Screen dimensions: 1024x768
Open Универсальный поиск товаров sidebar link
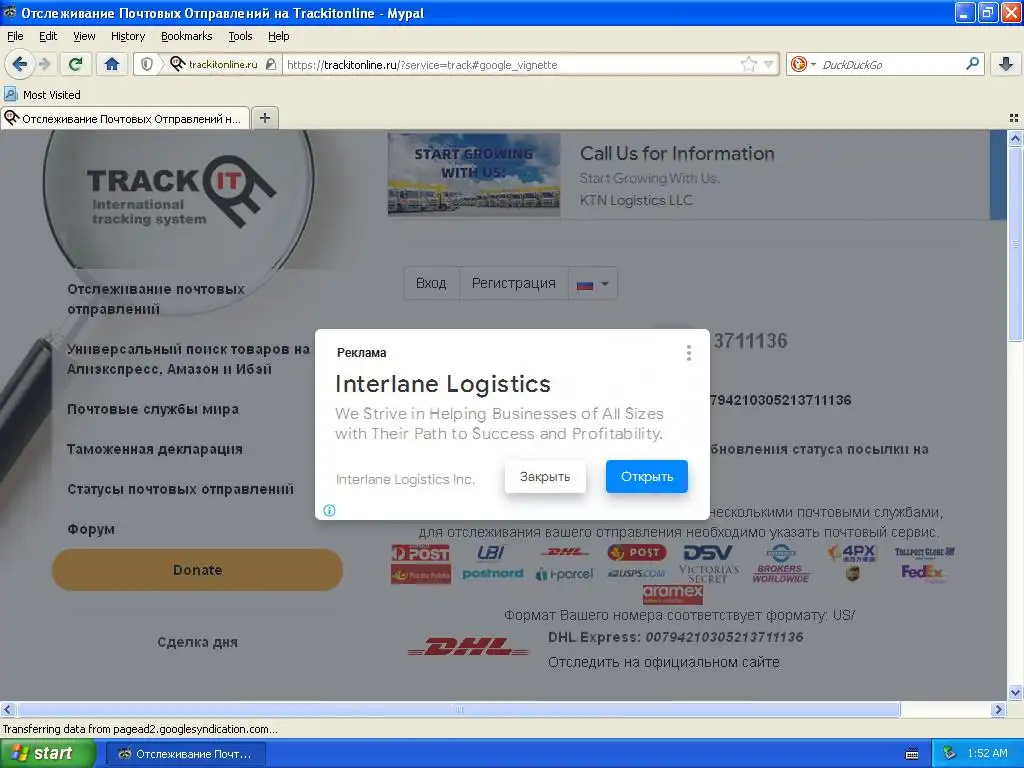click(x=188, y=359)
